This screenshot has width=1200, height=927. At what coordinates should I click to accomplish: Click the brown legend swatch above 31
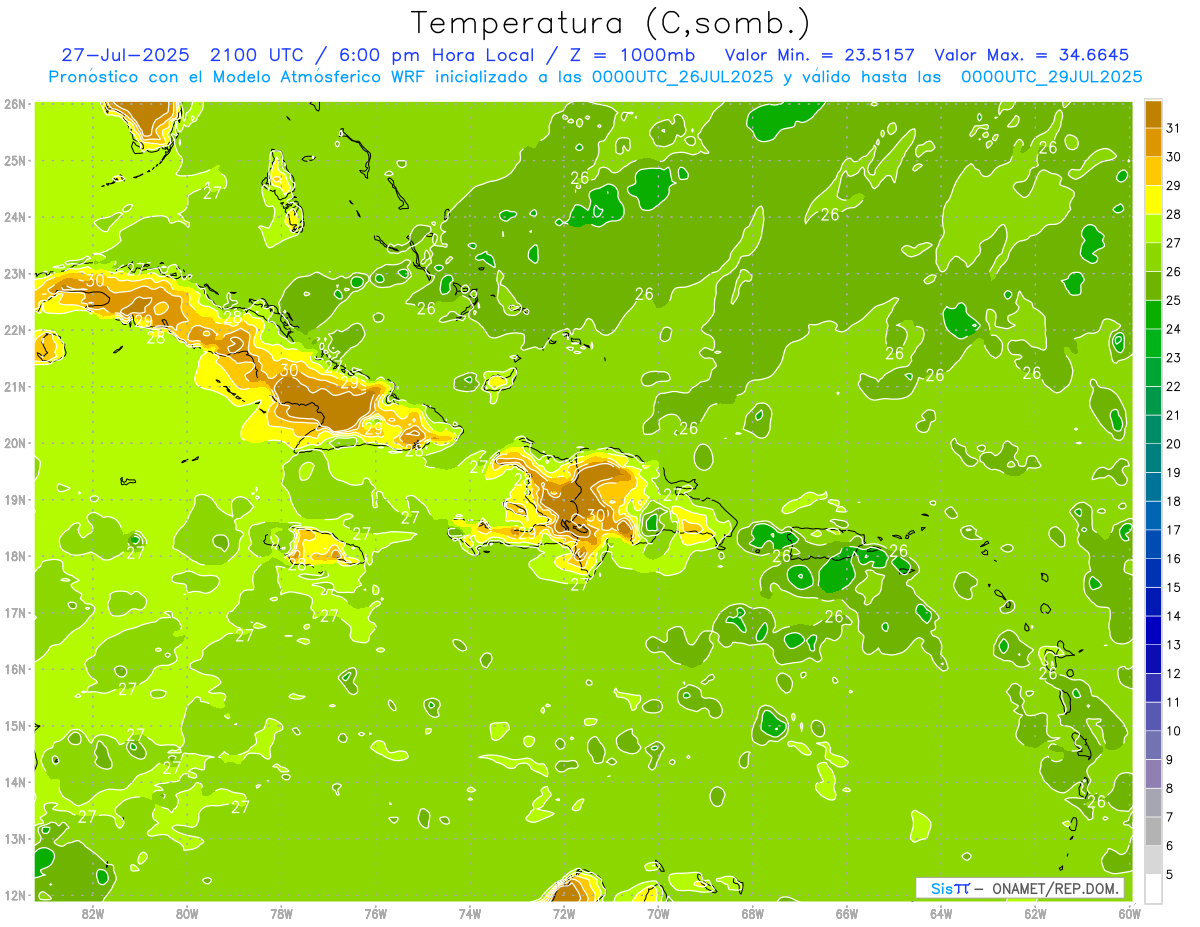pos(1153,114)
